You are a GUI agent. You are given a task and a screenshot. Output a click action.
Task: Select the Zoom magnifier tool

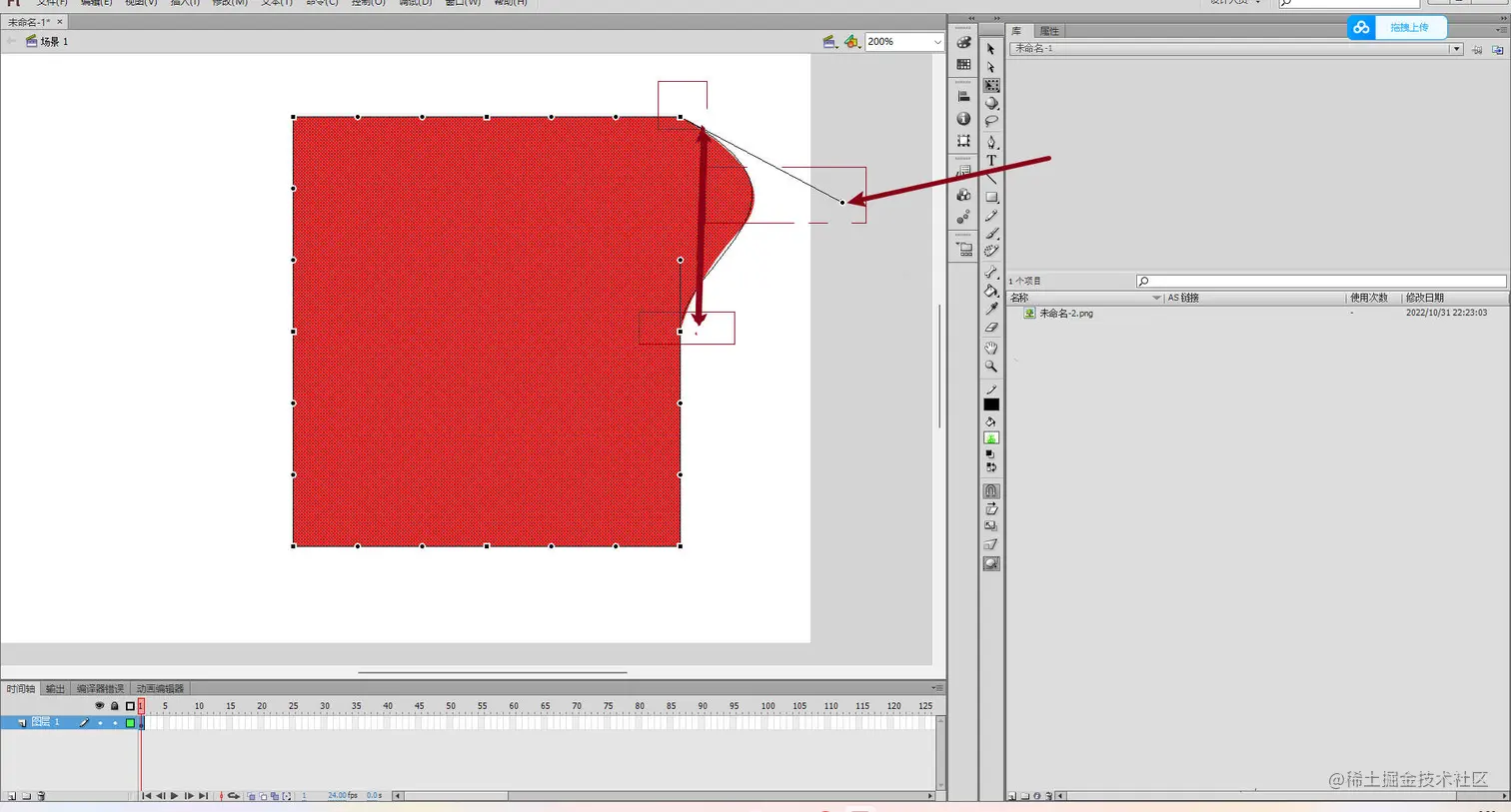tap(992, 368)
